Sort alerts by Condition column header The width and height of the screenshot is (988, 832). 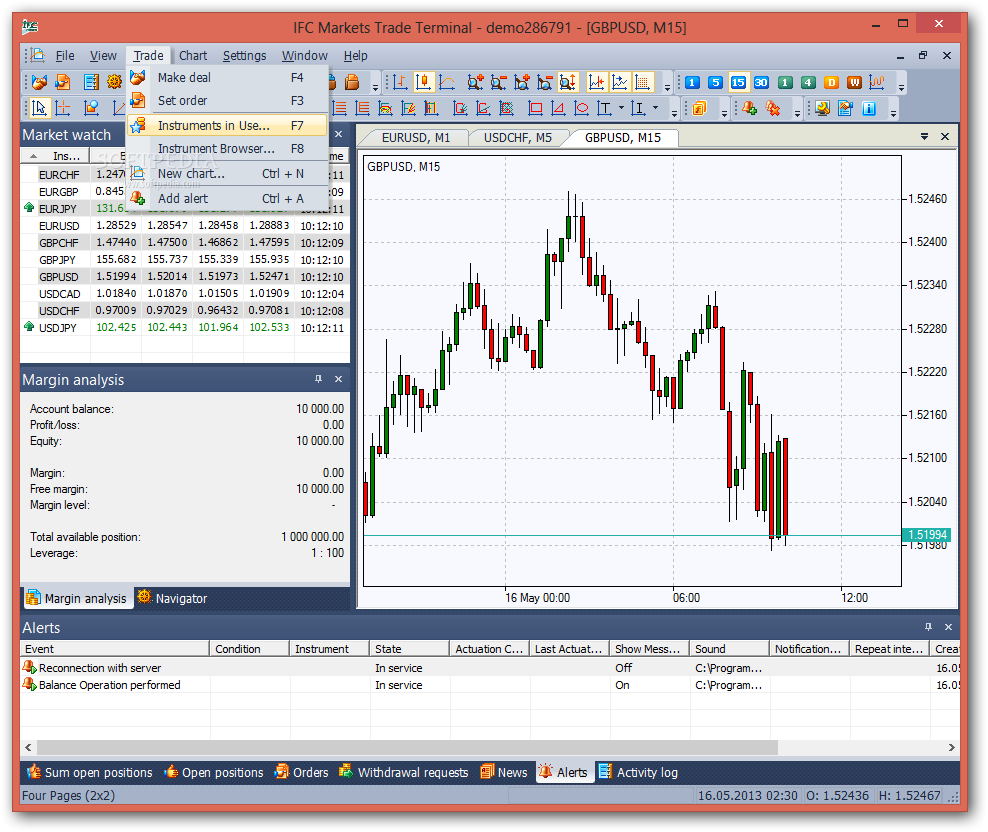pos(250,649)
